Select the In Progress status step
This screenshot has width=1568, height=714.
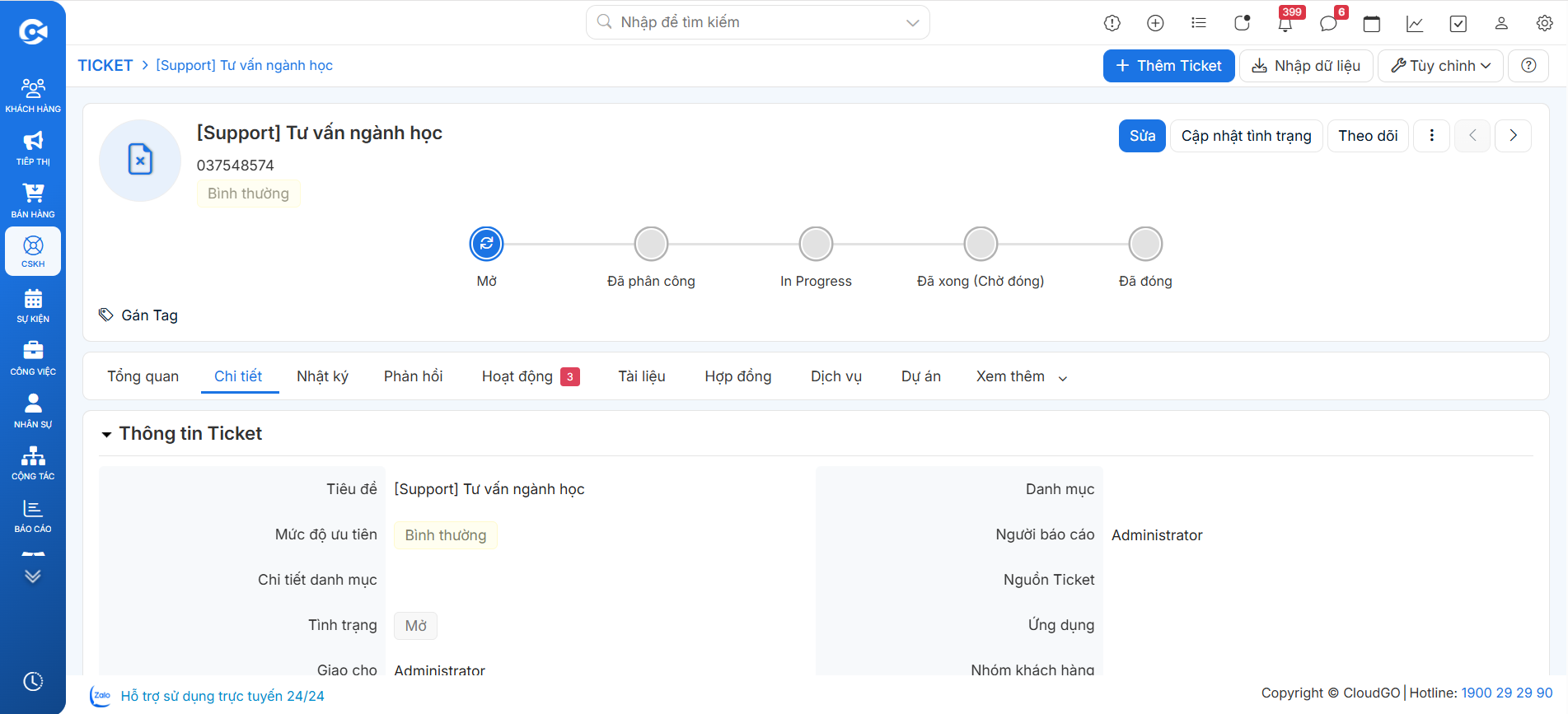[x=816, y=244]
